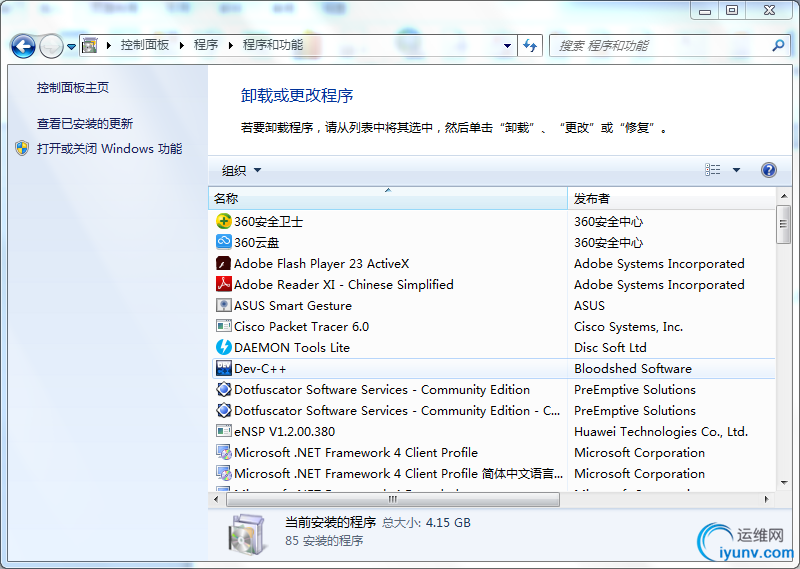Click the horizontal scrollbar thumb
The height and width of the screenshot is (569, 800).
pos(392,499)
